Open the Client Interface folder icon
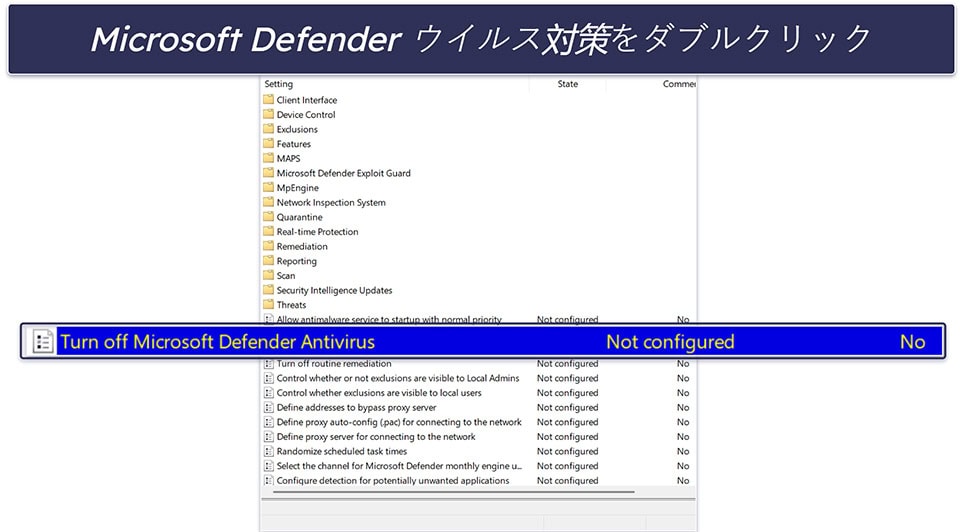 [x=268, y=99]
